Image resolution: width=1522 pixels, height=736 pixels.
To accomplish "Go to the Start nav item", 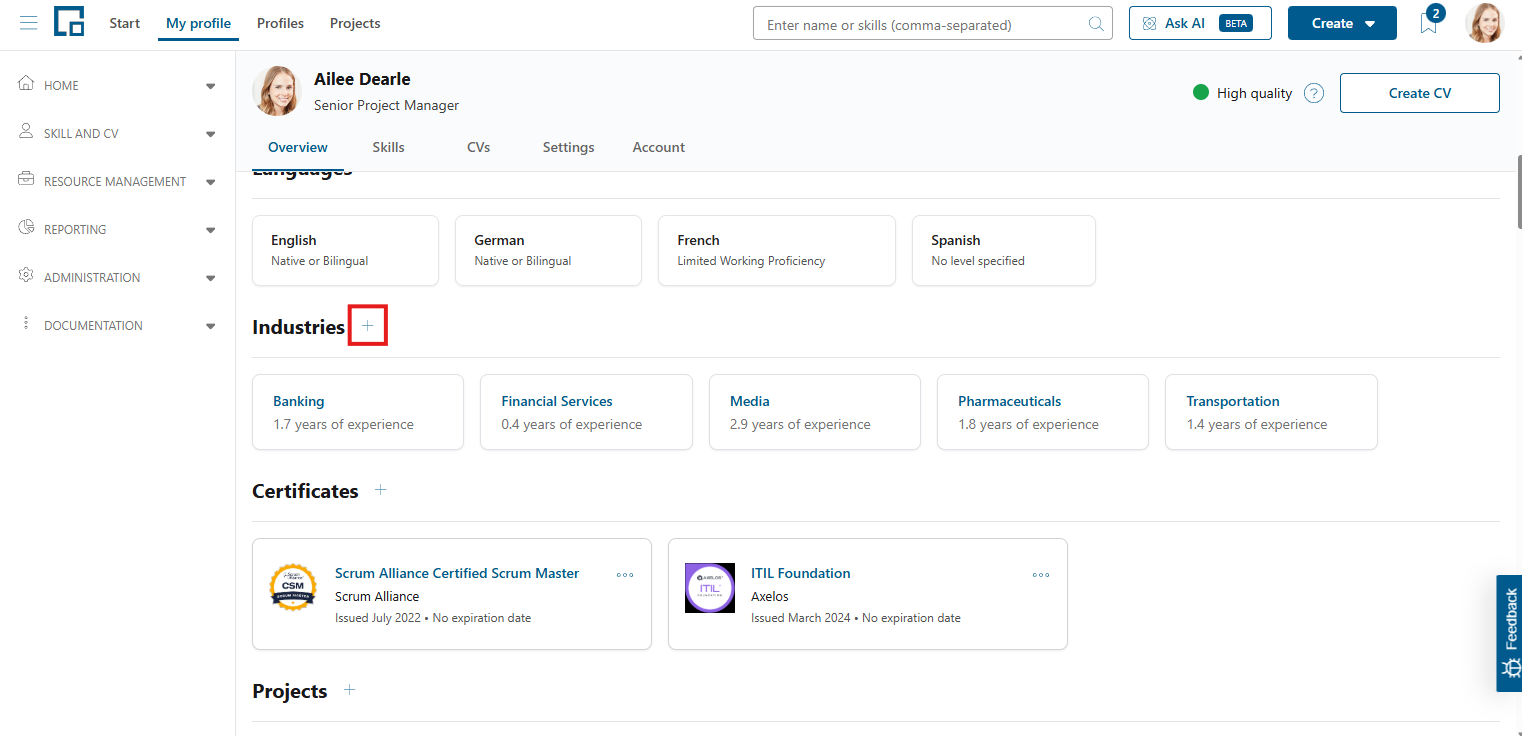I will click(x=125, y=23).
